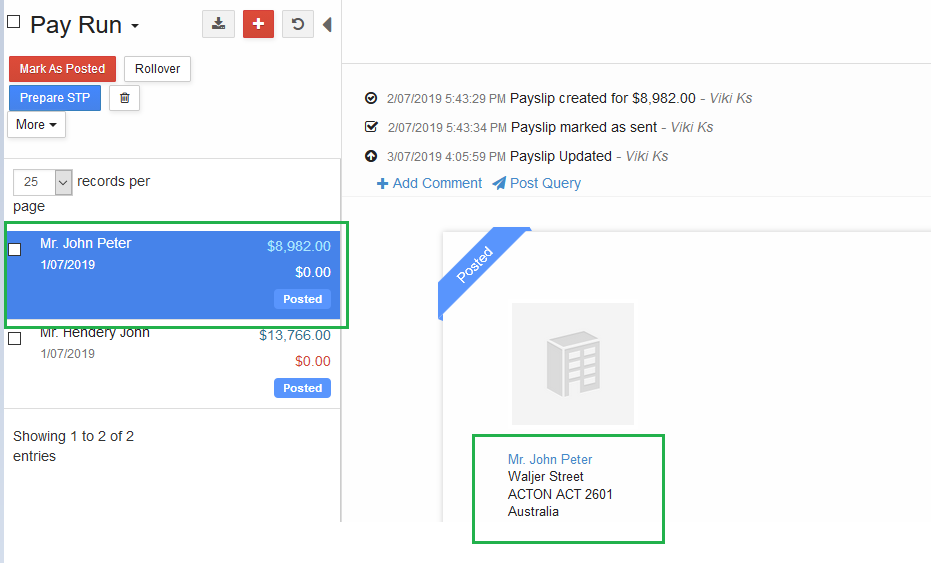Image resolution: width=938 pixels, height=563 pixels.
Task: Click the Payslip created status icon
Action: [x=371, y=98]
